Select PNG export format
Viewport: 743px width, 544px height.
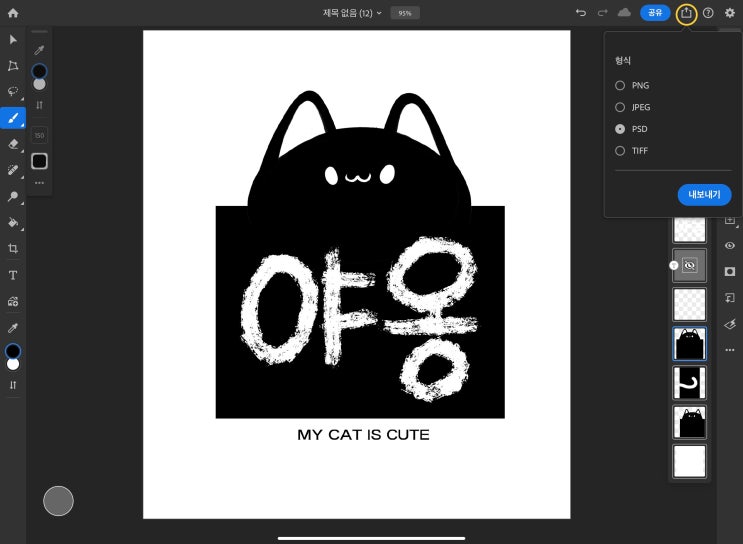point(632,85)
